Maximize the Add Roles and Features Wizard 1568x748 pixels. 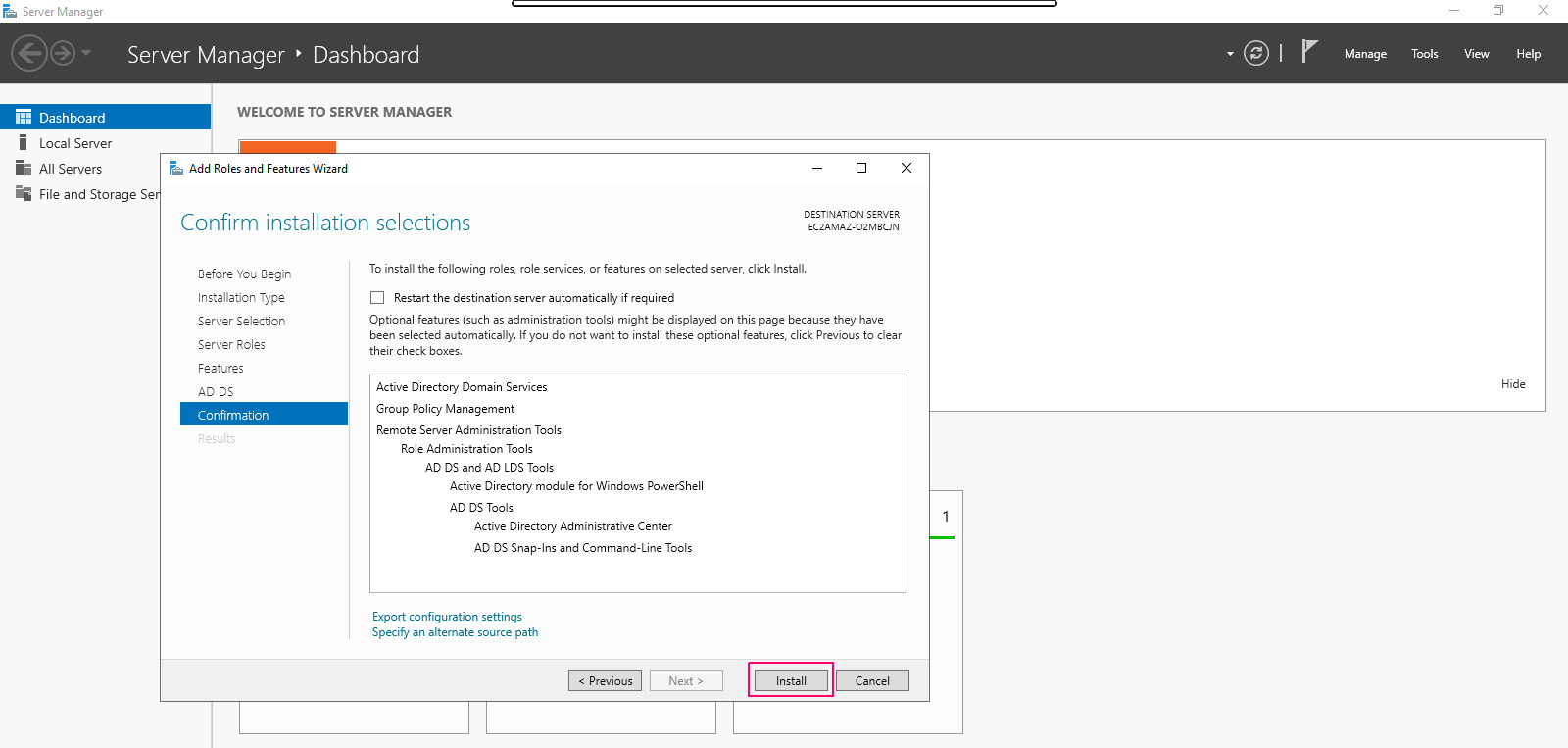pos(861,168)
